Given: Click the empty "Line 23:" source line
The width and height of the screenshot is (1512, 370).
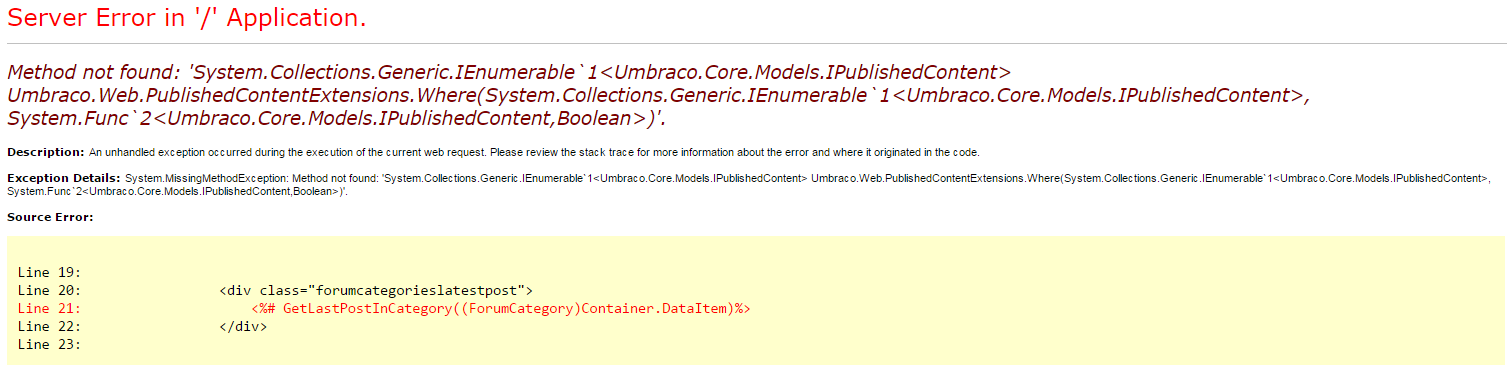Looking at the screenshot, I should coord(49,344).
